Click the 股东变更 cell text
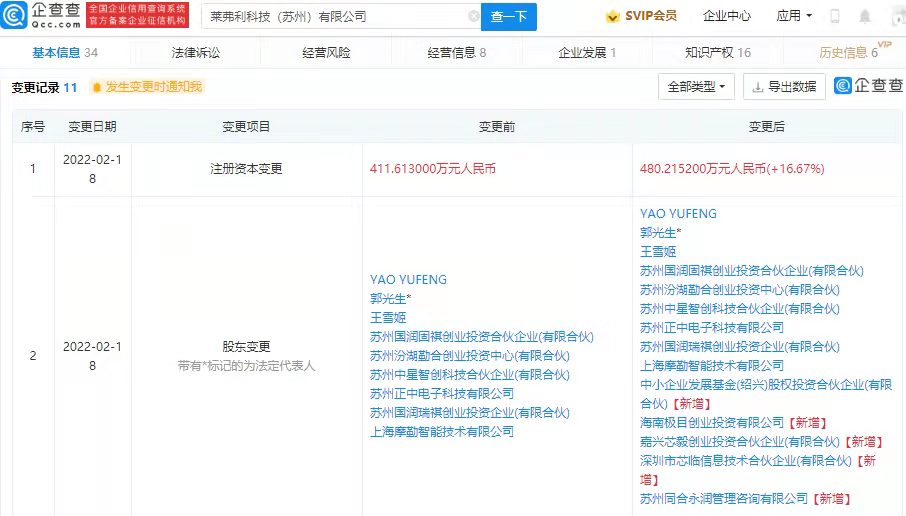The height and width of the screenshot is (516, 906). (246, 347)
